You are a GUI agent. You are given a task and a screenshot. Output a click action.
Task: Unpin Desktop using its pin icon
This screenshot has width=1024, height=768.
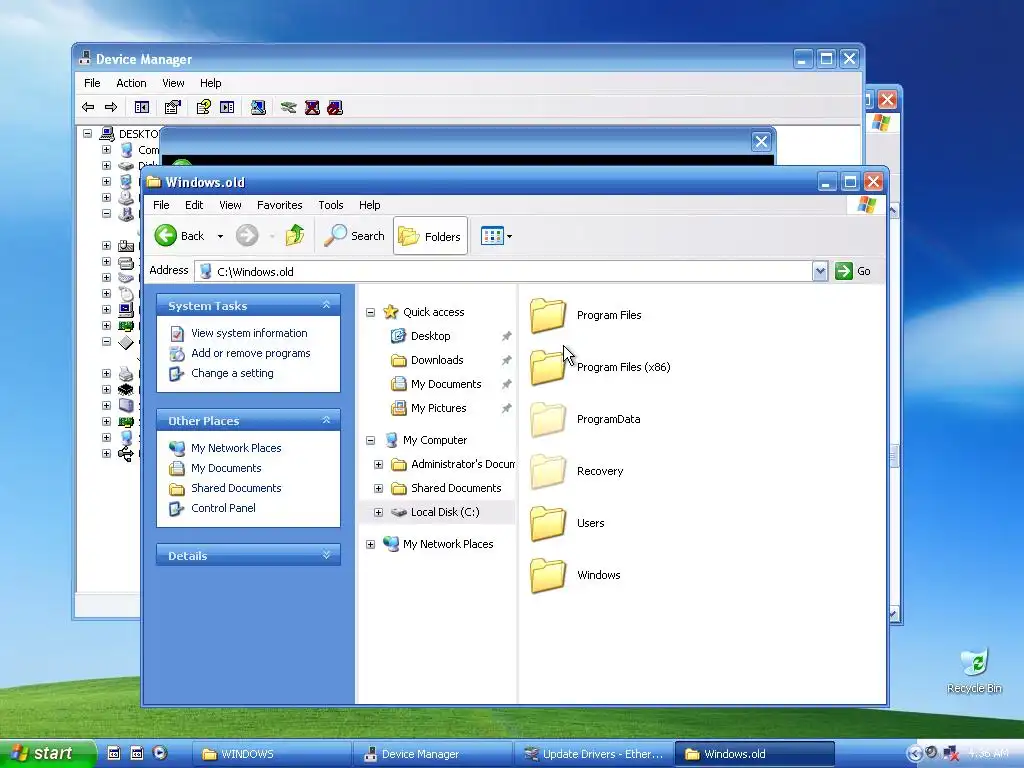point(506,336)
